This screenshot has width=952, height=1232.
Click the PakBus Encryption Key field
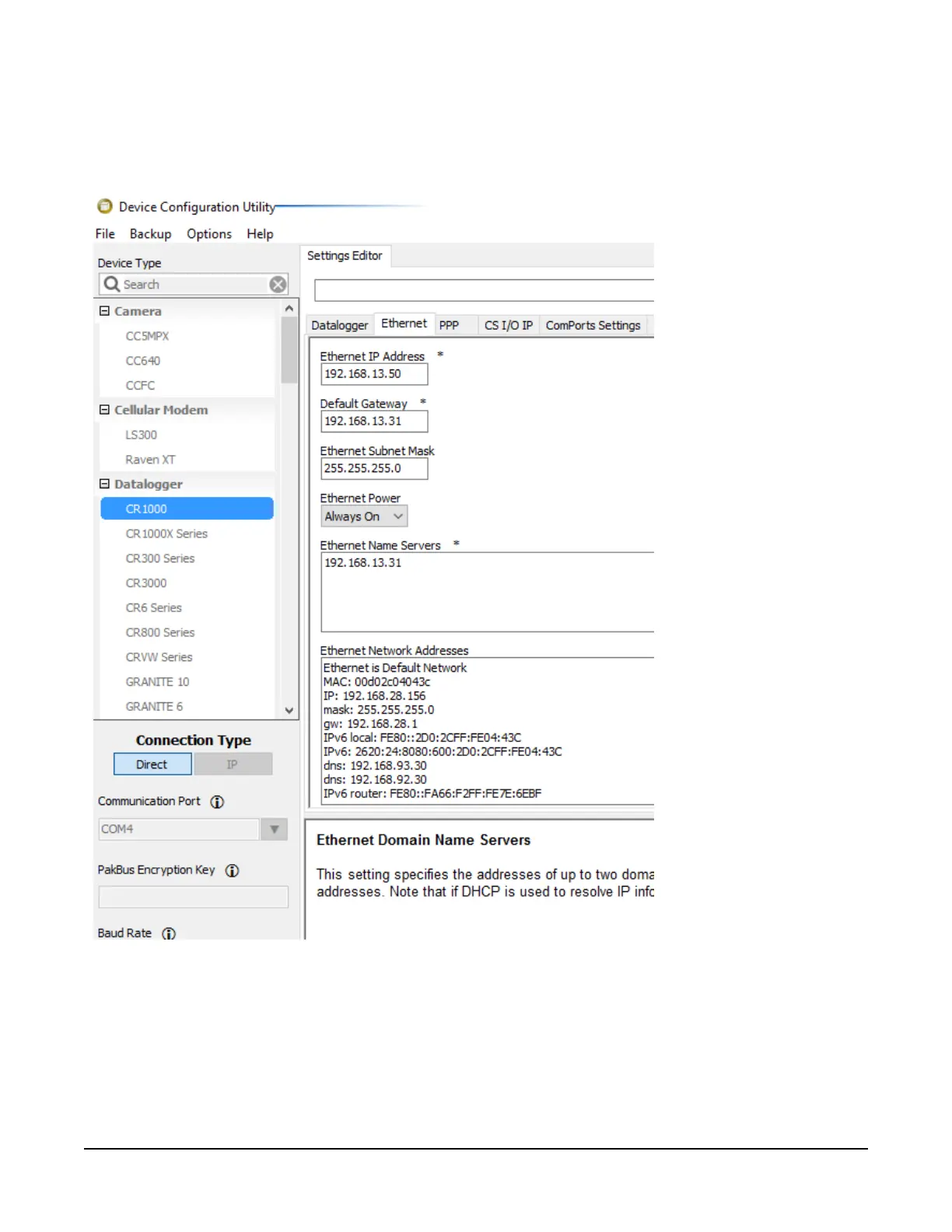(194, 897)
